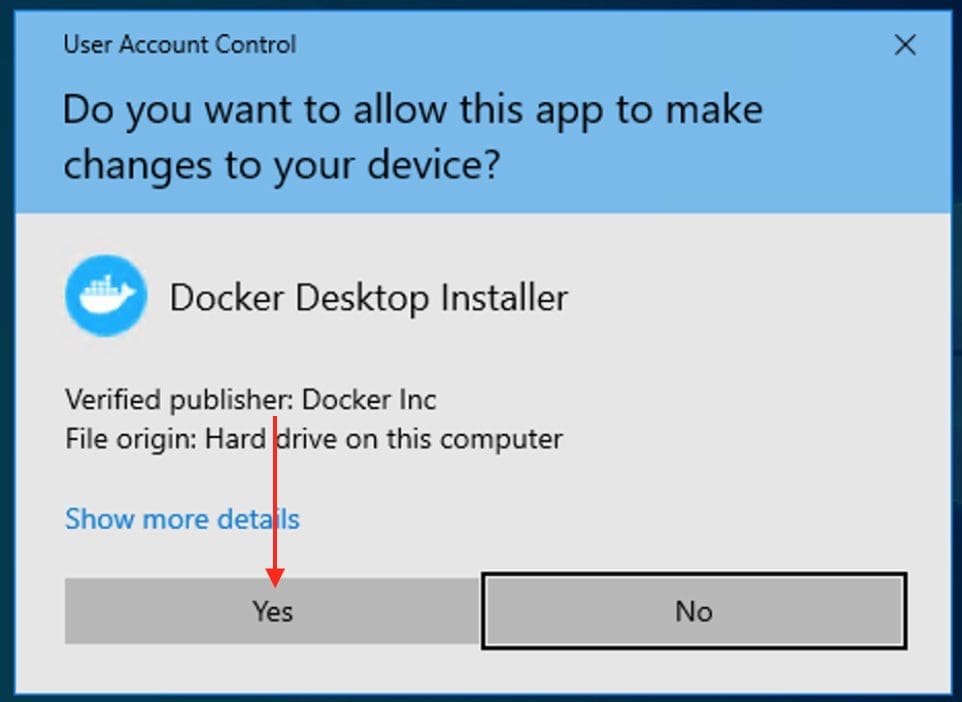Open the Show more details link
Screen dimensions: 962x702
pyautogui.click(x=182, y=519)
